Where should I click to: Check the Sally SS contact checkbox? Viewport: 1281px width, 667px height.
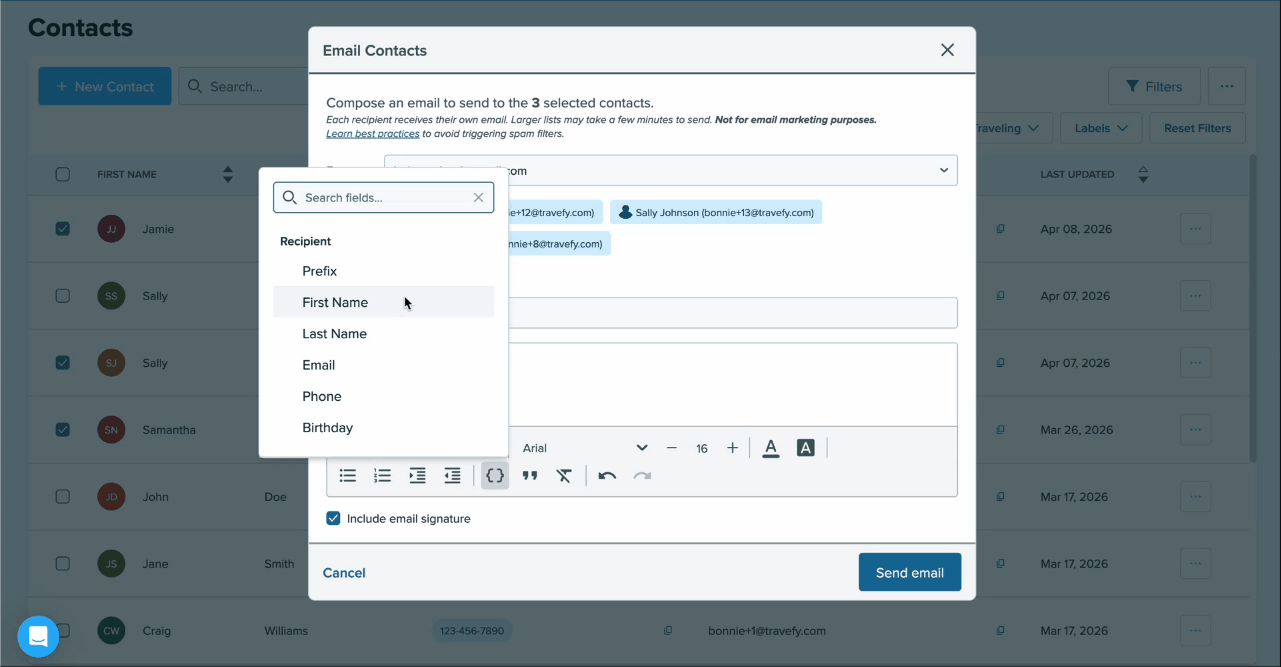pos(63,296)
